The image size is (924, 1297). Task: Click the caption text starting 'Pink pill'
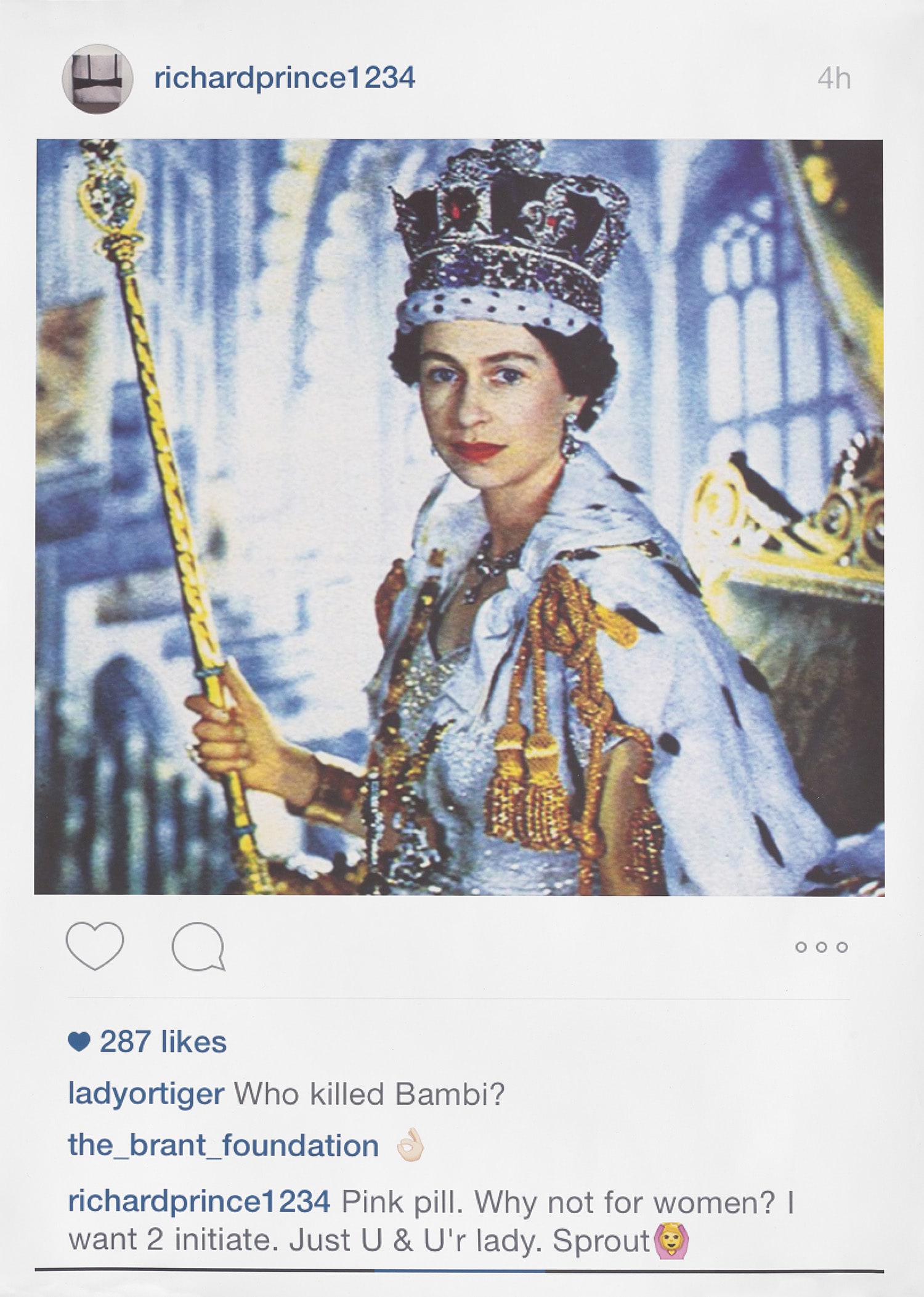coord(431,1221)
